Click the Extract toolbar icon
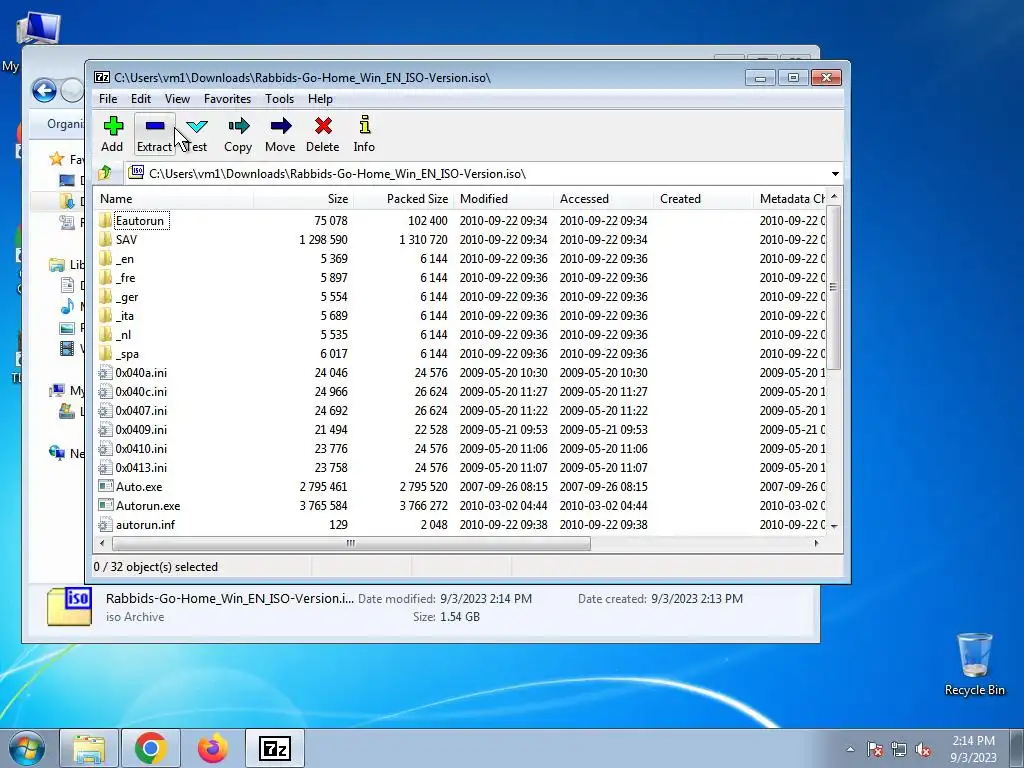Image resolution: width=1024 pixels, height=768 pixels. 155,134
